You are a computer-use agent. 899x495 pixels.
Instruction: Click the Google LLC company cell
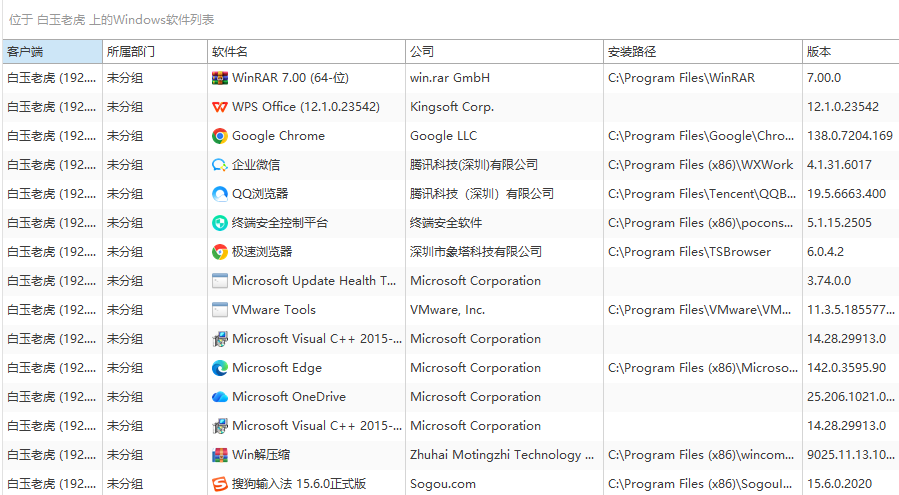pyautogui.click(x=443, y=136)
